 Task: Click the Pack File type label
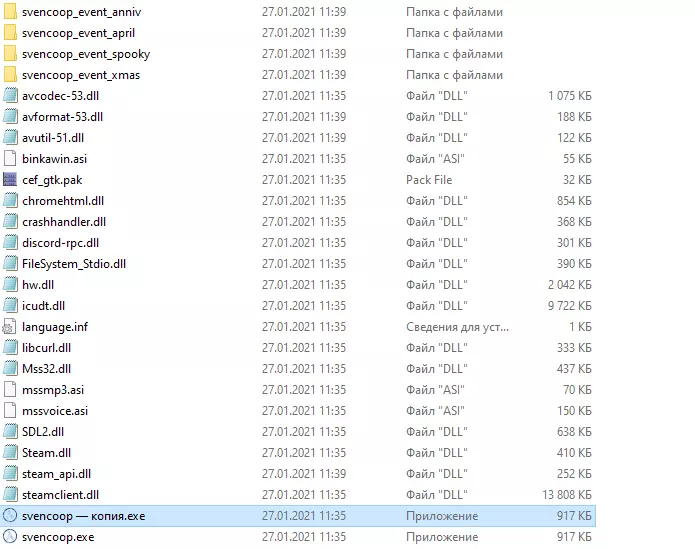pos(429,179)
